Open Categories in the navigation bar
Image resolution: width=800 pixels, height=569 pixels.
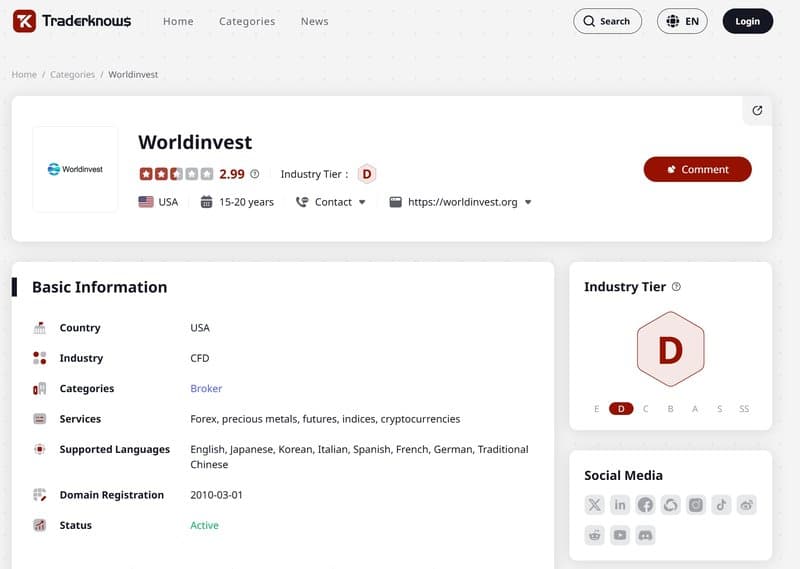point(247,21)
